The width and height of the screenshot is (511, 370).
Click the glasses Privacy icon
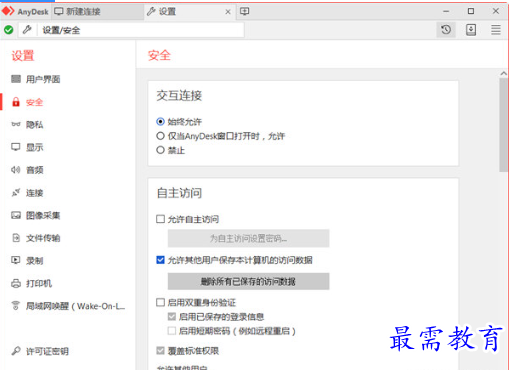pyautogui.click(x=16, y=124)
